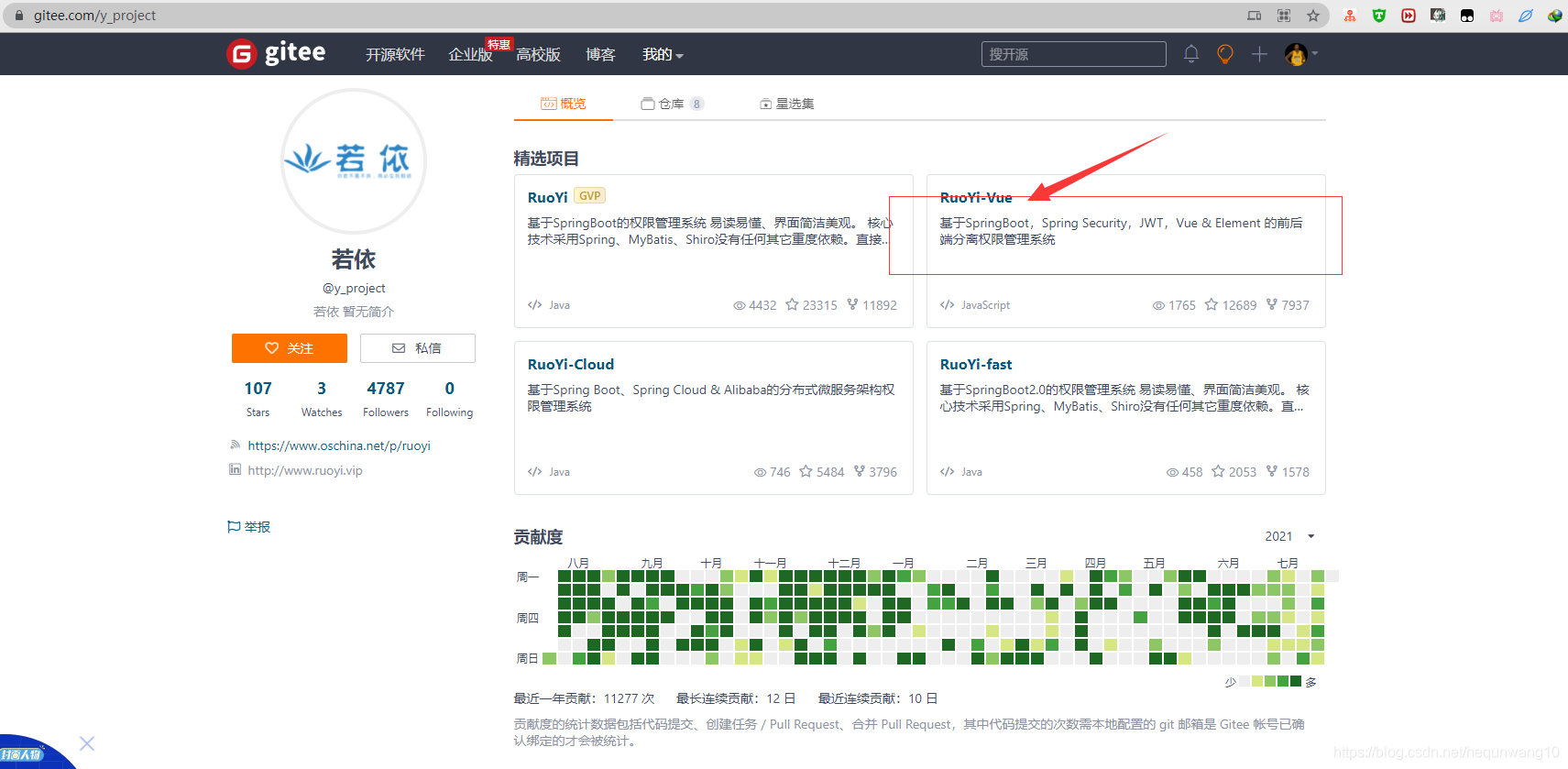The image size is (1568, 769).
Task: Click the 私信 message button
Action: 418,348
